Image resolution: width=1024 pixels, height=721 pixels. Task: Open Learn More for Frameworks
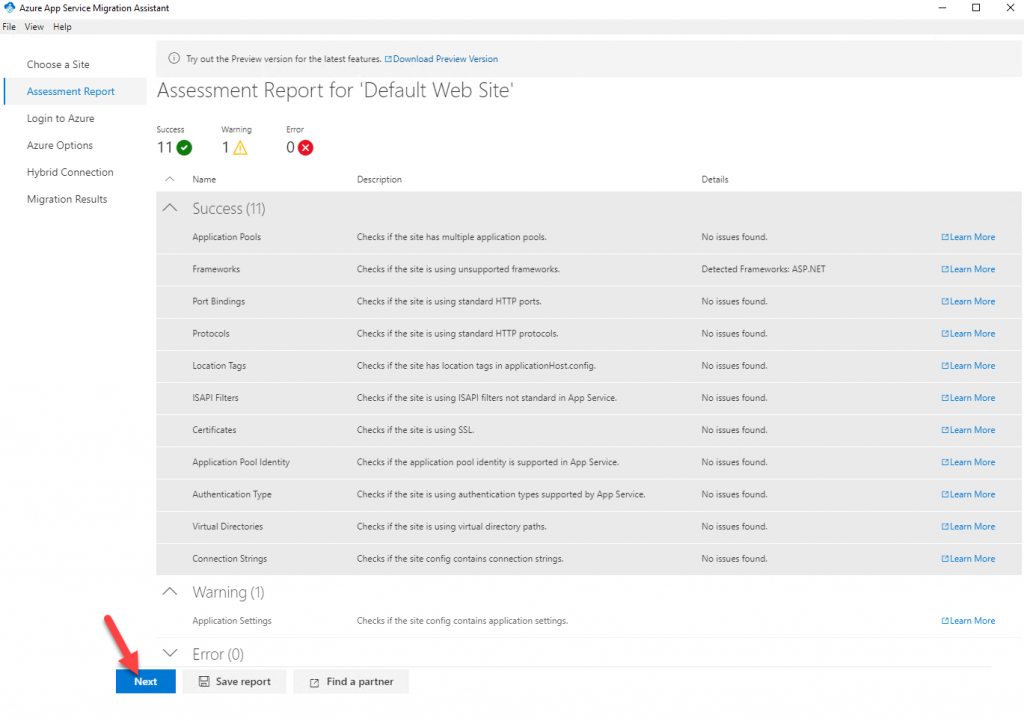pyautogui.click(x=968, y=269)
